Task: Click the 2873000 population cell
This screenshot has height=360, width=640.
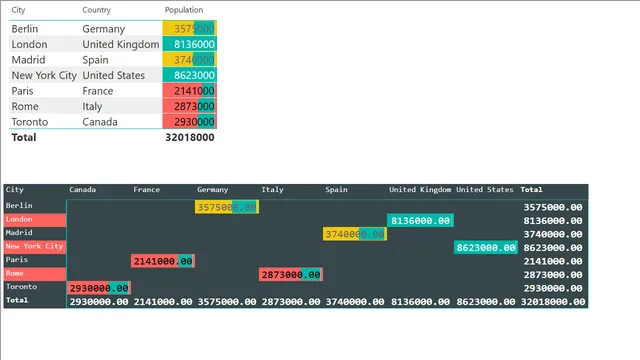Action: [190, 107]
